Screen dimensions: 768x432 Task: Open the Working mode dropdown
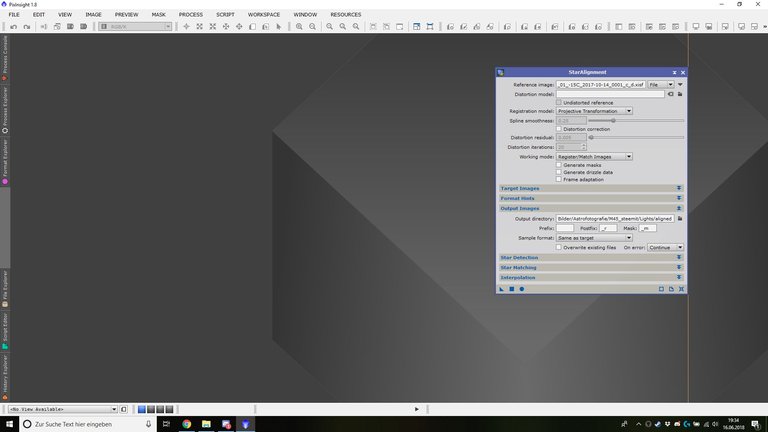(594, 156)
